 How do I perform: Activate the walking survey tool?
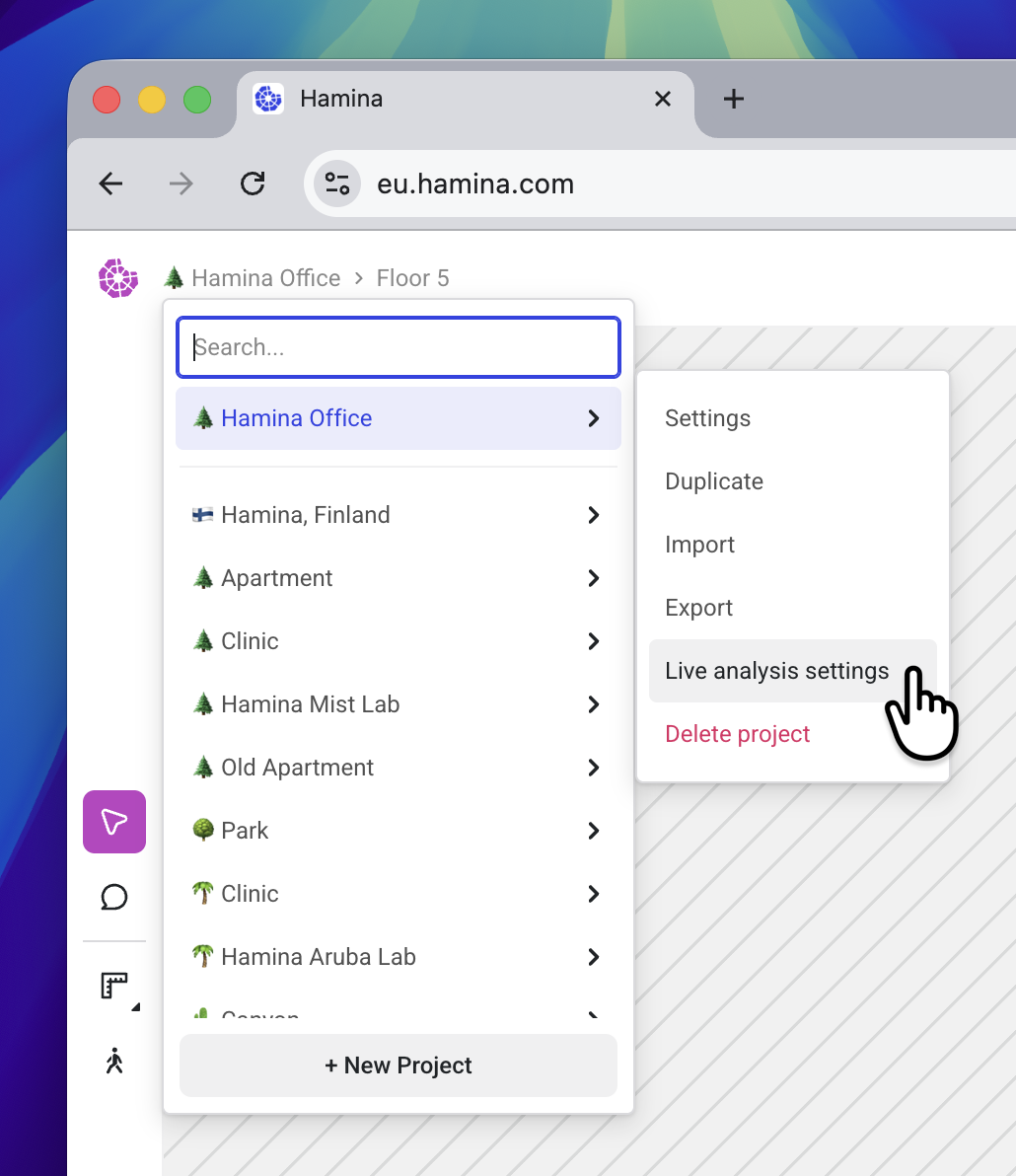114,1062
